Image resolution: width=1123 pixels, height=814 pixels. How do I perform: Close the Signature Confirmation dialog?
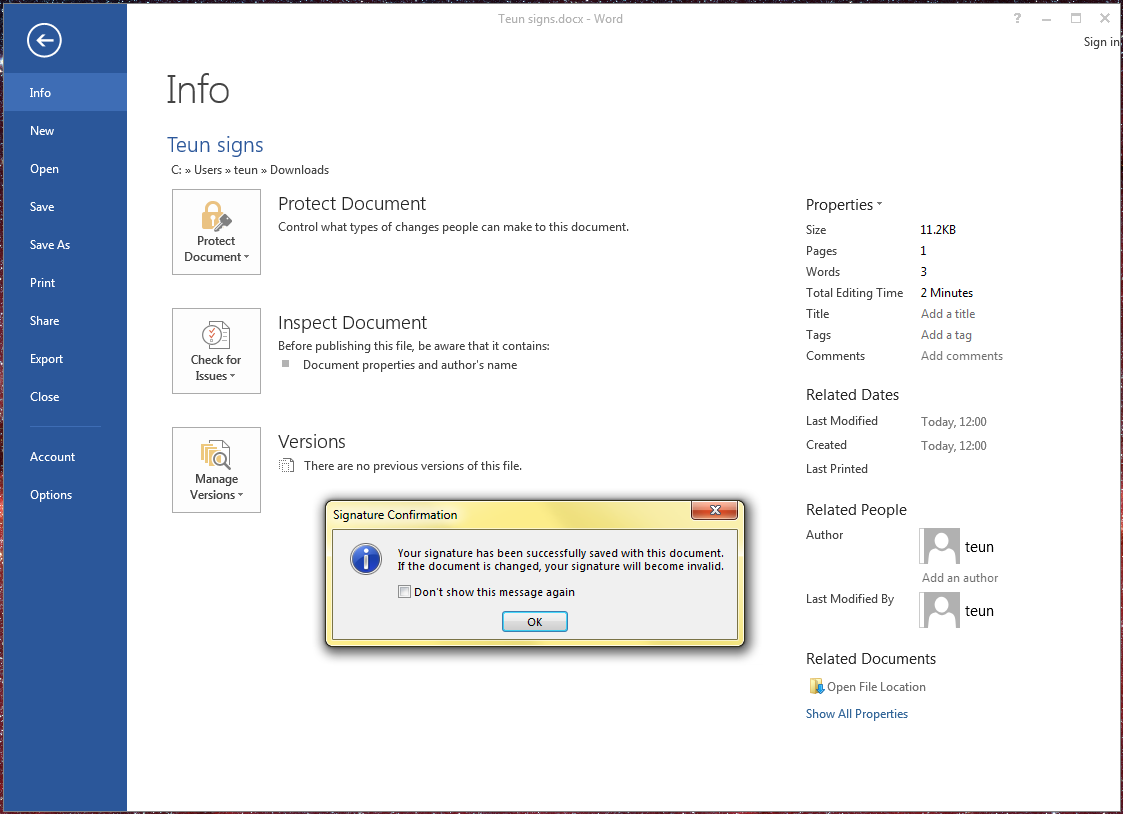point(715,512)
